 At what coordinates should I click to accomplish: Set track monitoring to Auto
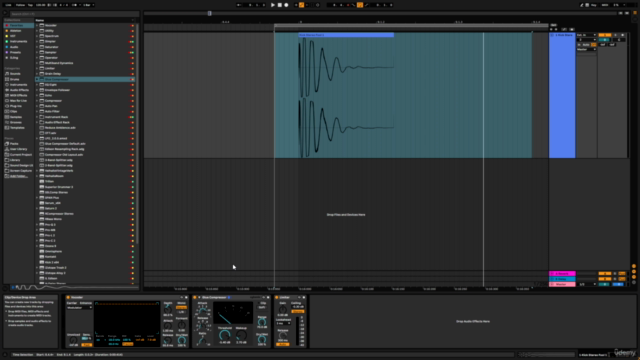[586, 44]
